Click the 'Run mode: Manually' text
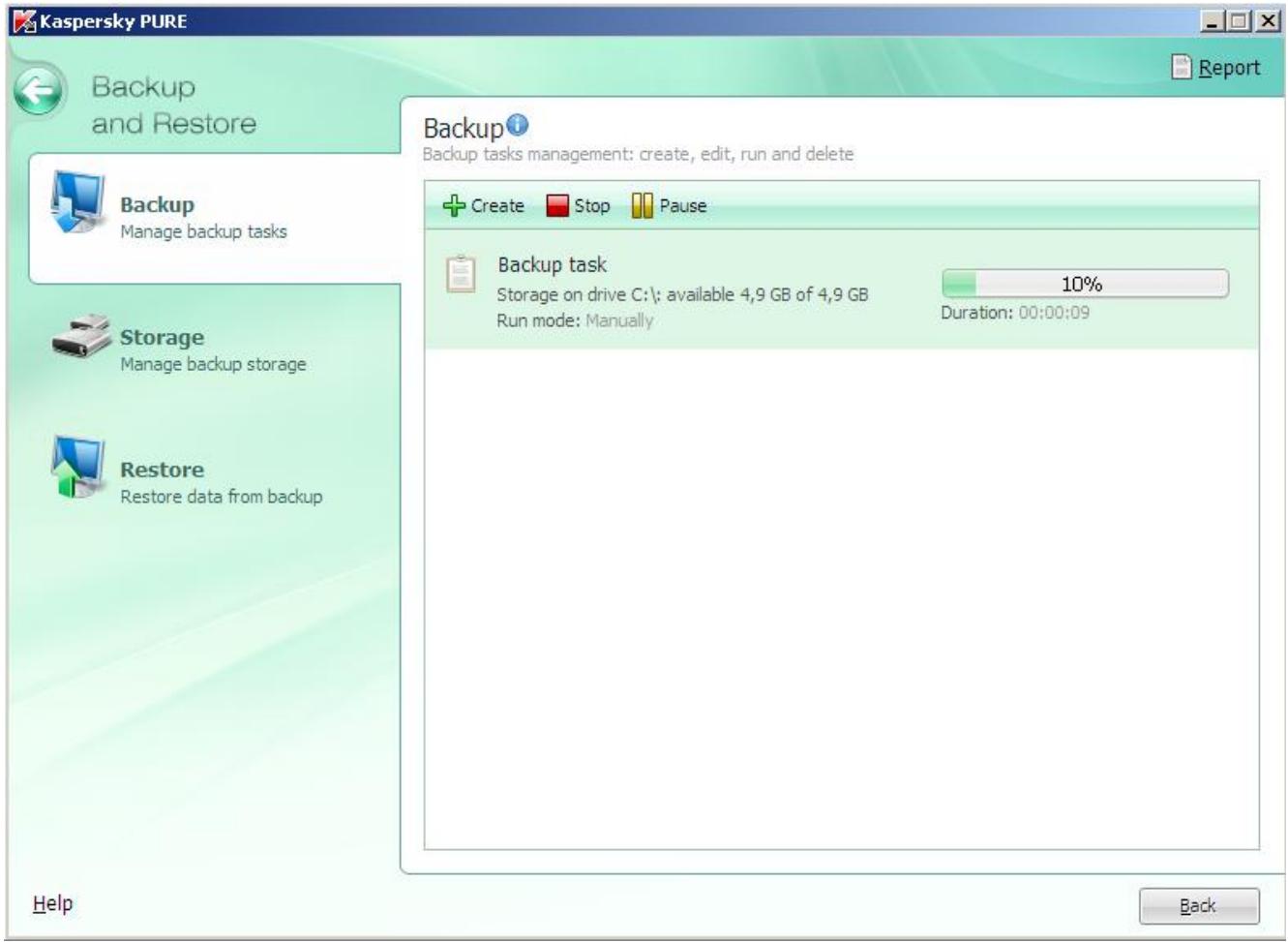 (575, 320)
